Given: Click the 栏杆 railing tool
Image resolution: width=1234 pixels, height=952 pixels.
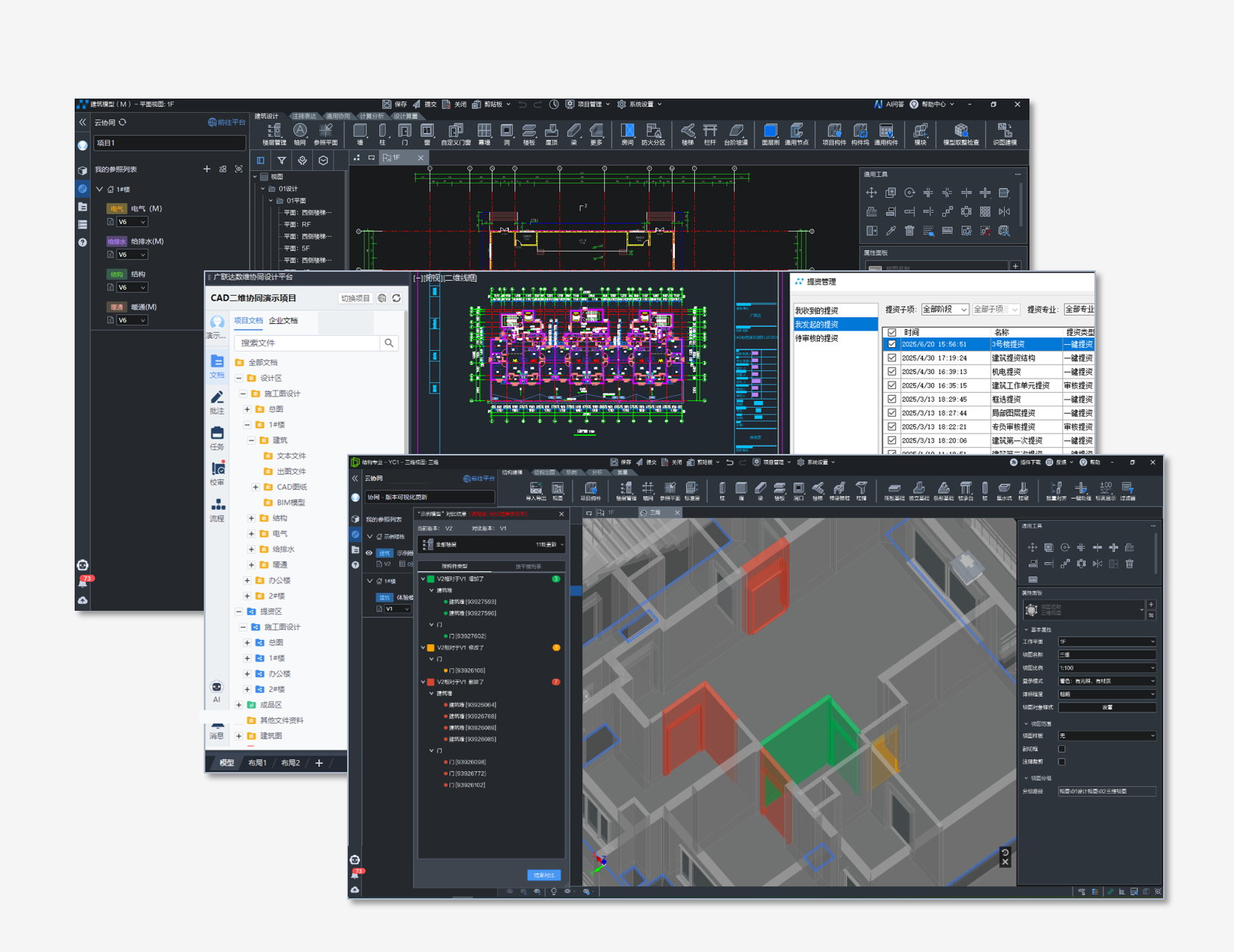Looking at the screenshot, I should point(710,133).
